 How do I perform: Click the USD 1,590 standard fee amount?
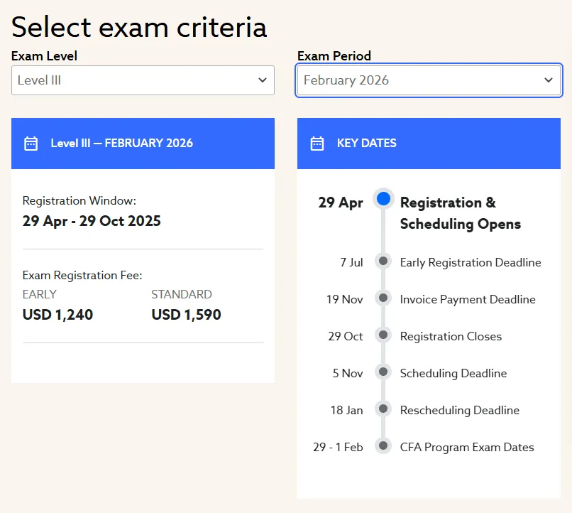click(186, 315)
